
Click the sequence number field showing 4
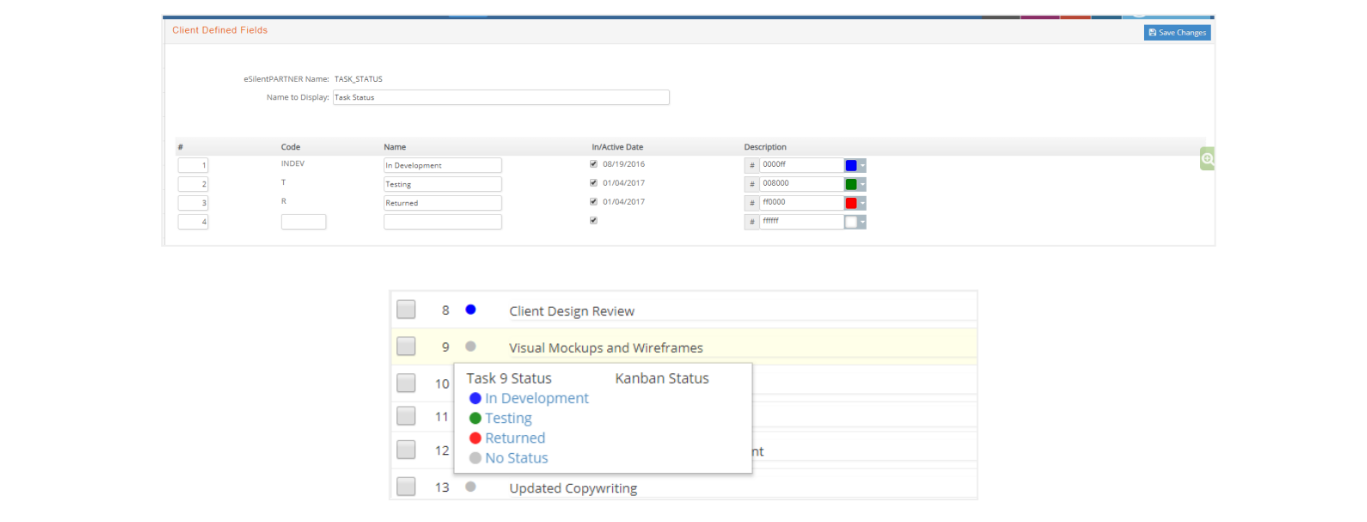[193, 222]
